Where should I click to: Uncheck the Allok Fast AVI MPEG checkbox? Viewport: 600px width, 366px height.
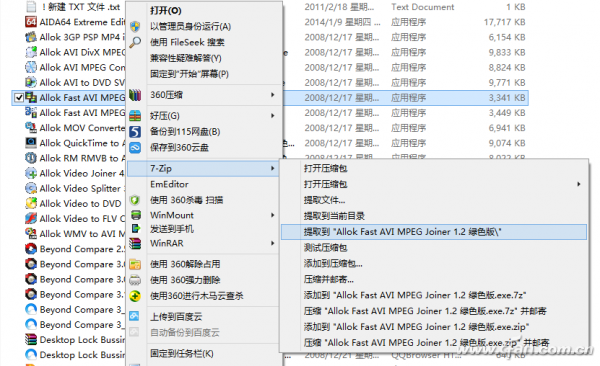pyautogui.click(x=19, y=98)
